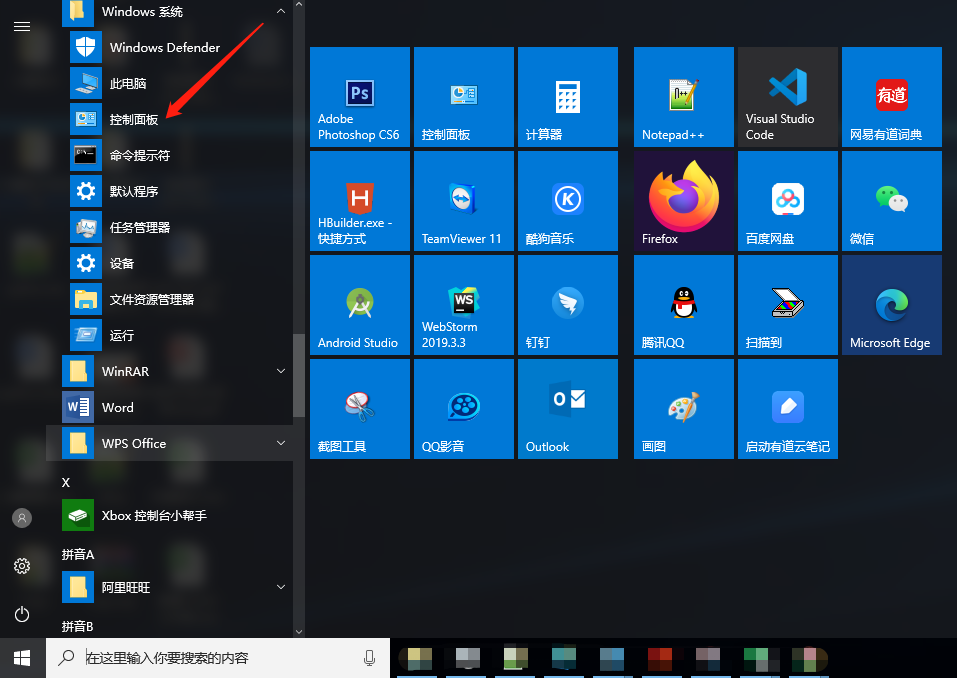Launch WebStorm 2019.3.3 tile
Image resolution: width=957 pixels, height=678 pixels.
pos(464,305)
